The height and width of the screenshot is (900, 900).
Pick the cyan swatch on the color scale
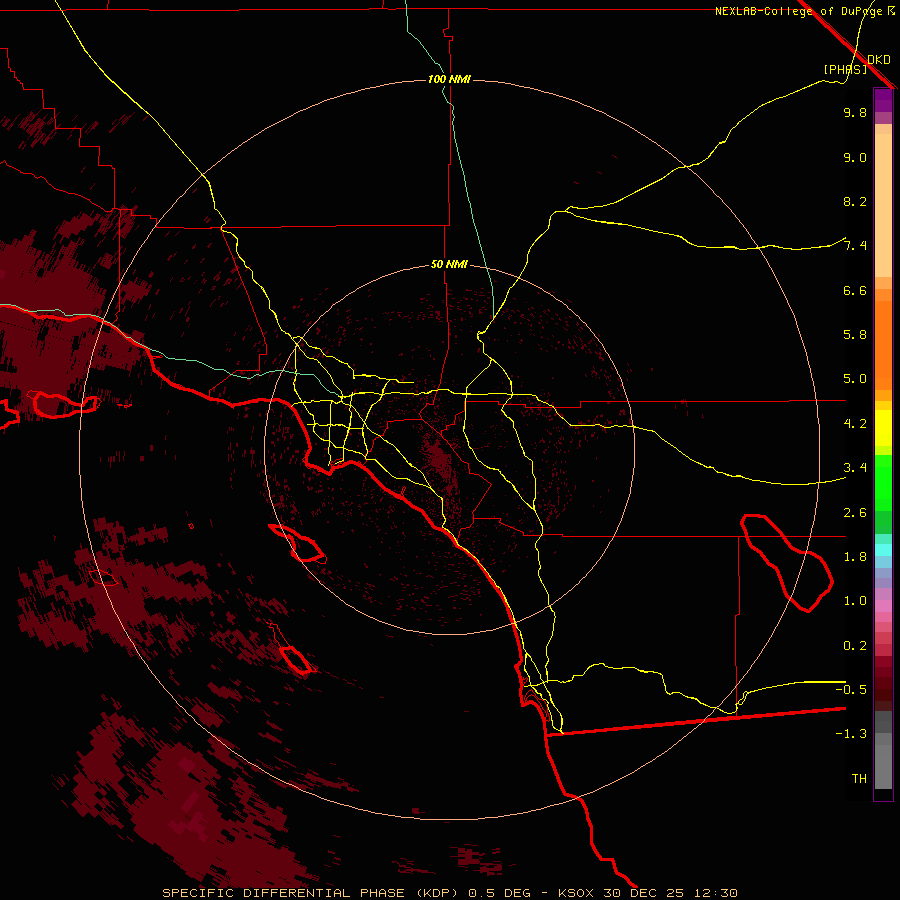883,550
